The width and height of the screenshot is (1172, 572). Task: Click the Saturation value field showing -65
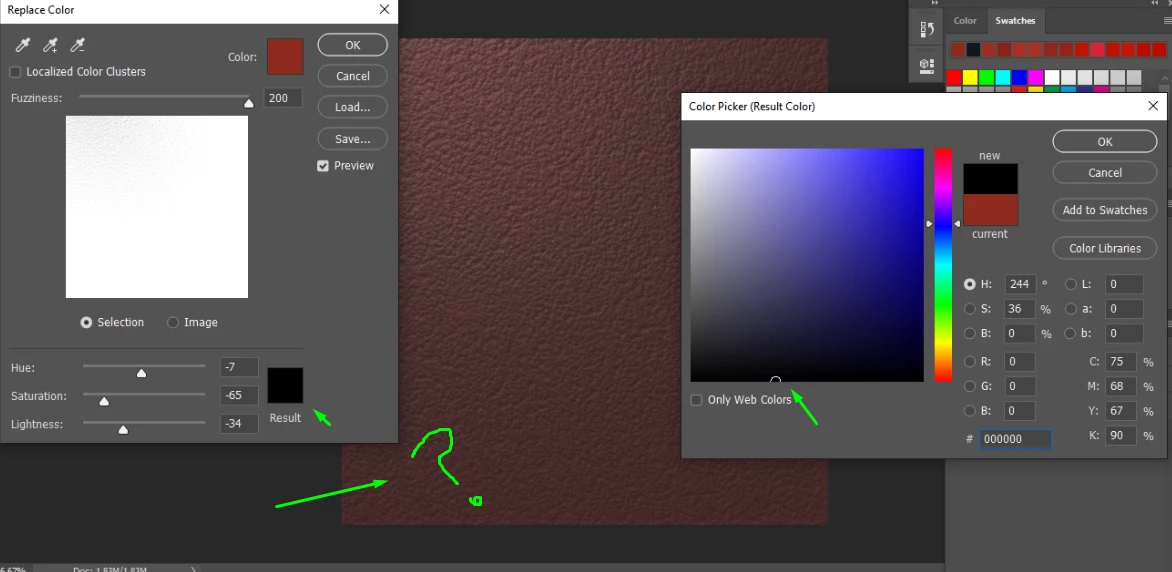[x=240, y=396]
